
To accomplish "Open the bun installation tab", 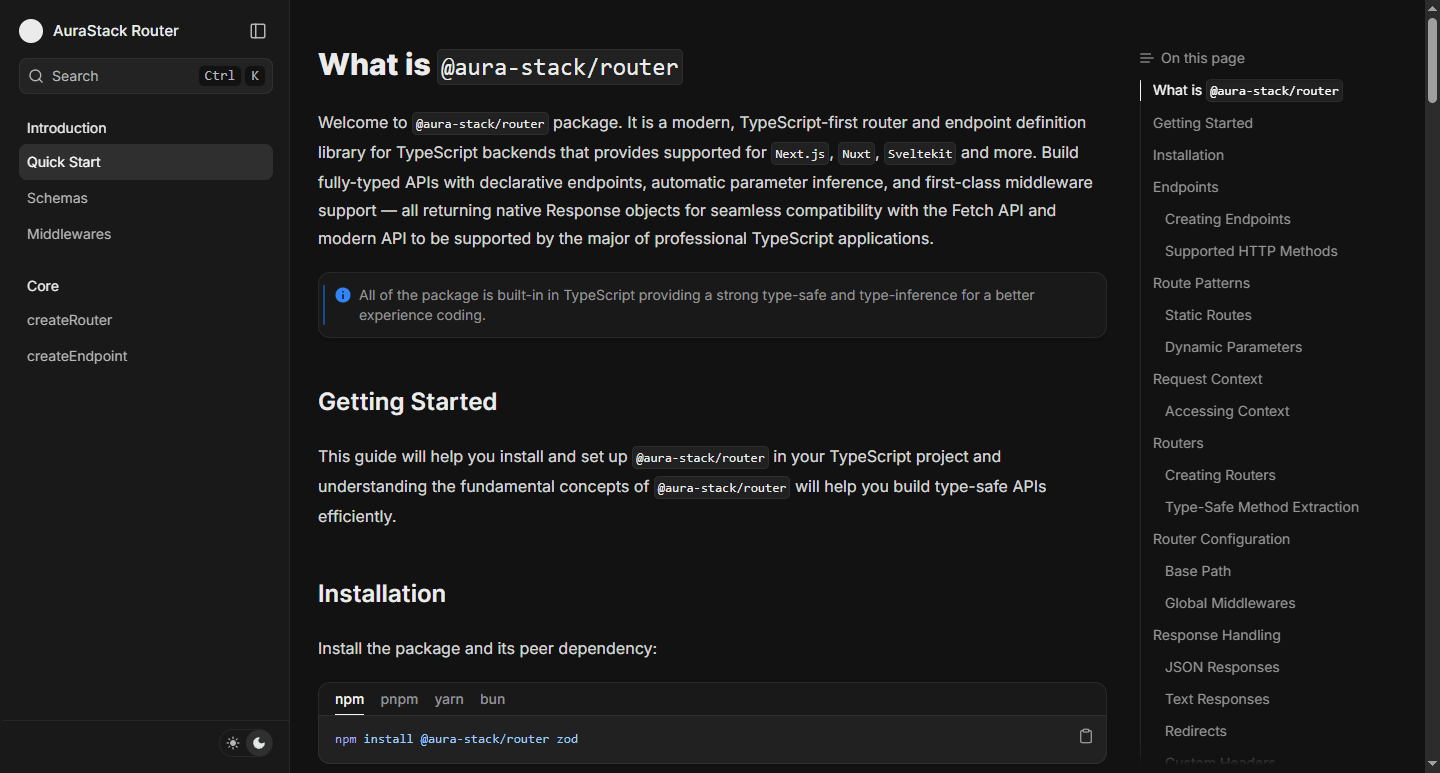I will [492, 699].
